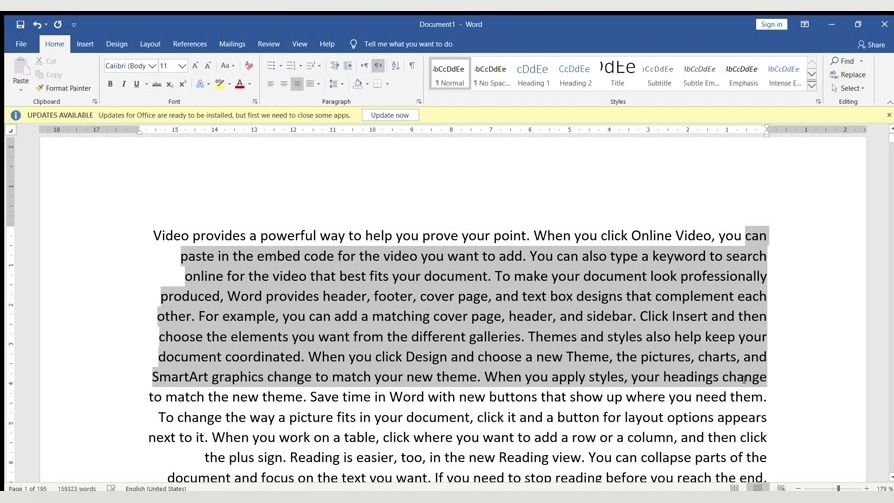Click the Sign in button
The image size is (894, 503).
click(771, 25)
